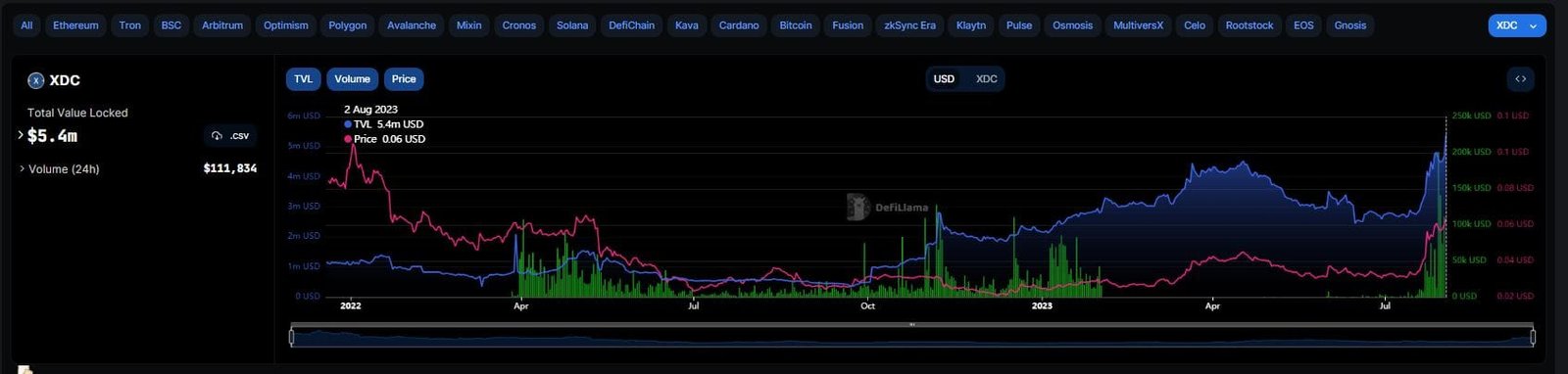Select the All chains filter

26,25
